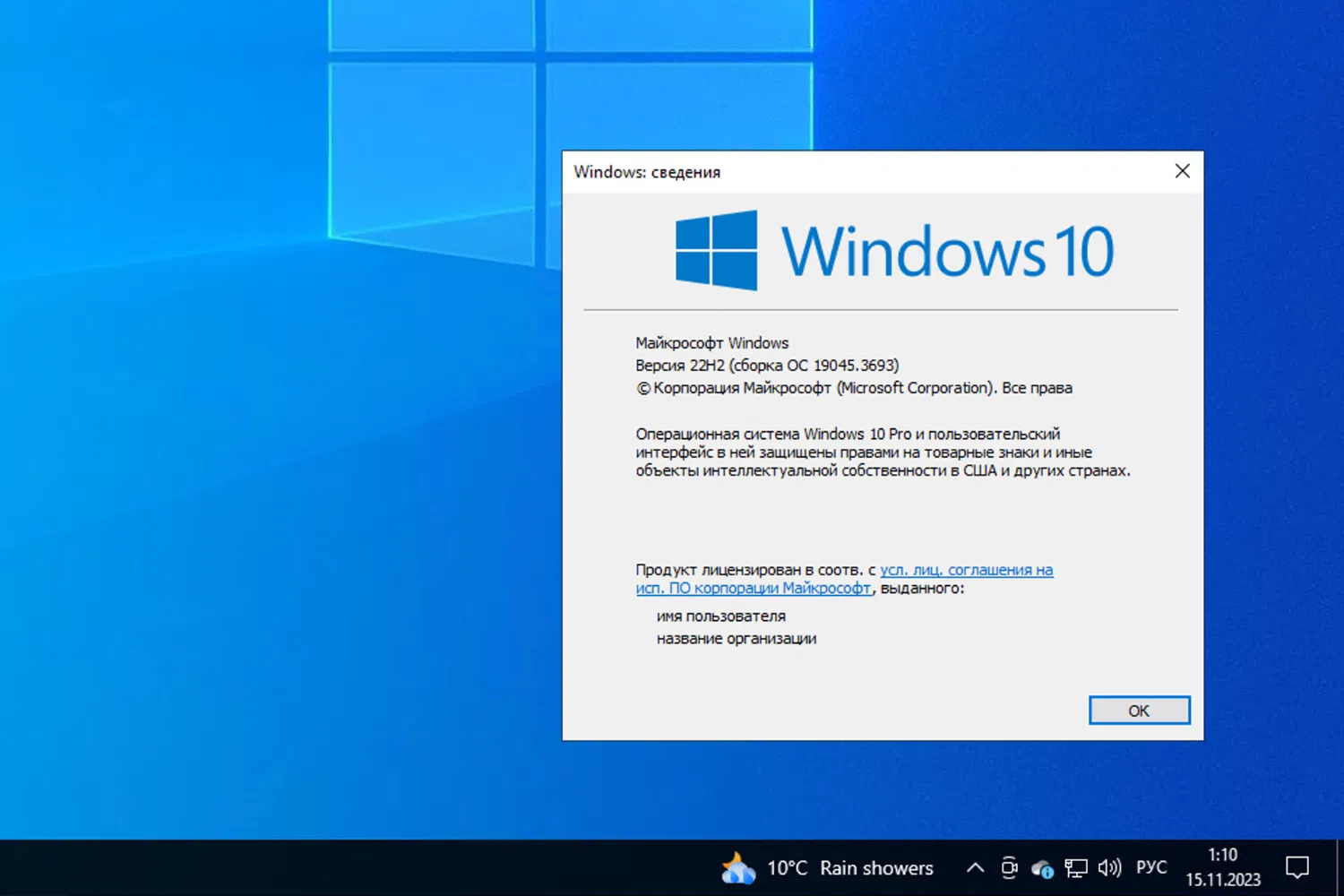The width and height of the screenshot is (1344, 896).
Task: Click the info badge on the OneDrive icon
Action: [x=1047, y=872]
